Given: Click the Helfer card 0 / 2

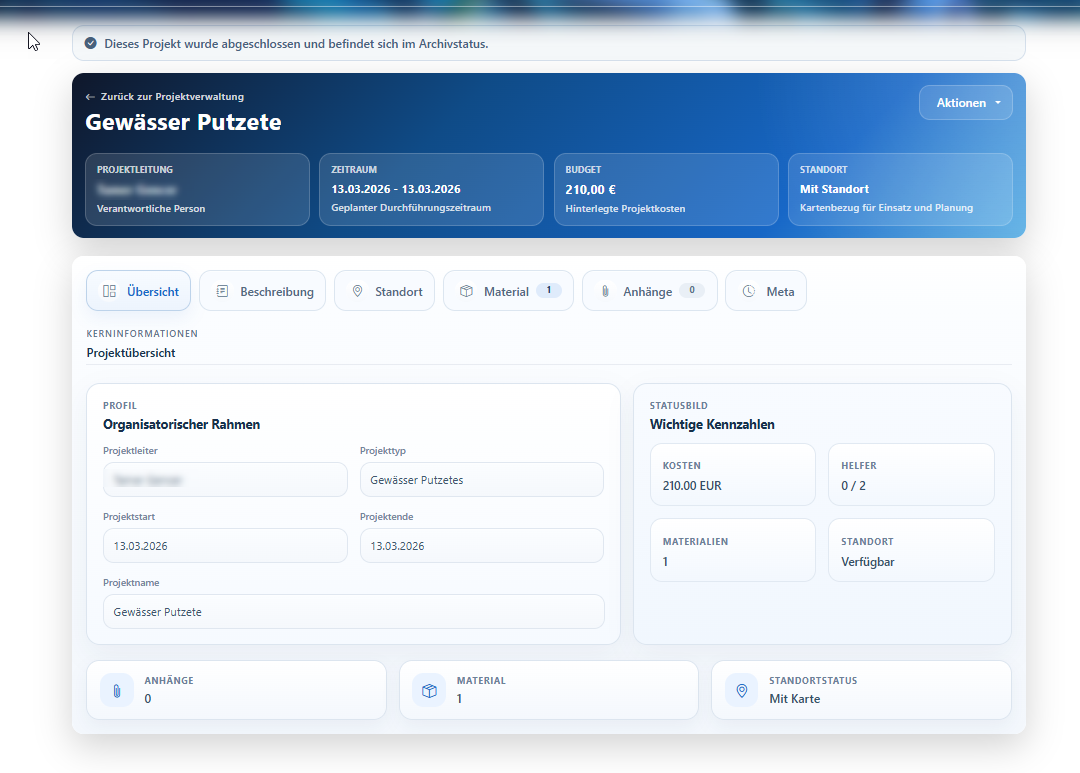Looking at the screenshot, I should 911,475.
